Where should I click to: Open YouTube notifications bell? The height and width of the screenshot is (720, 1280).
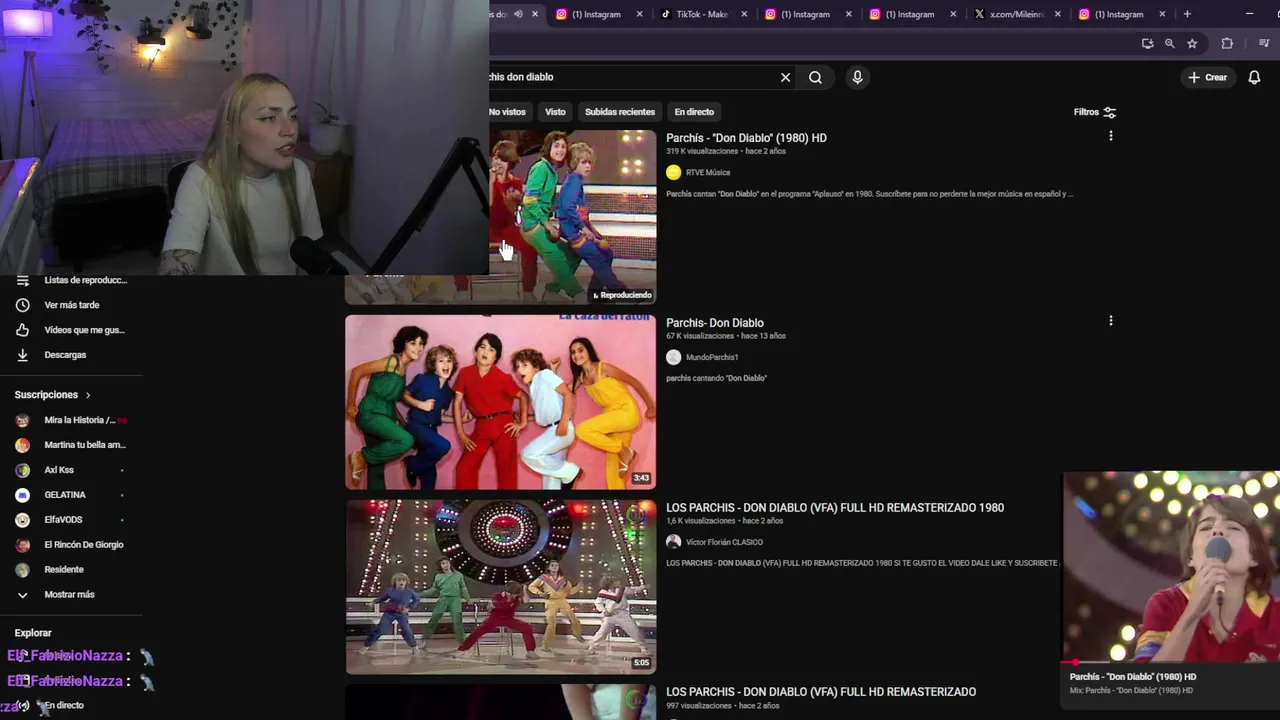pos(1254,77)
